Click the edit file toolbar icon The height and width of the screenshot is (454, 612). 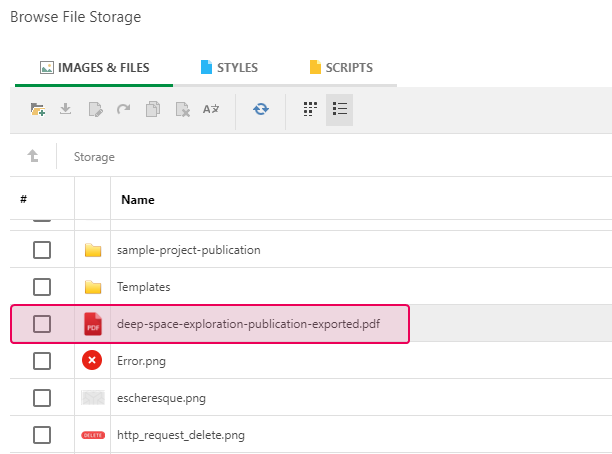tap(96, 109)
